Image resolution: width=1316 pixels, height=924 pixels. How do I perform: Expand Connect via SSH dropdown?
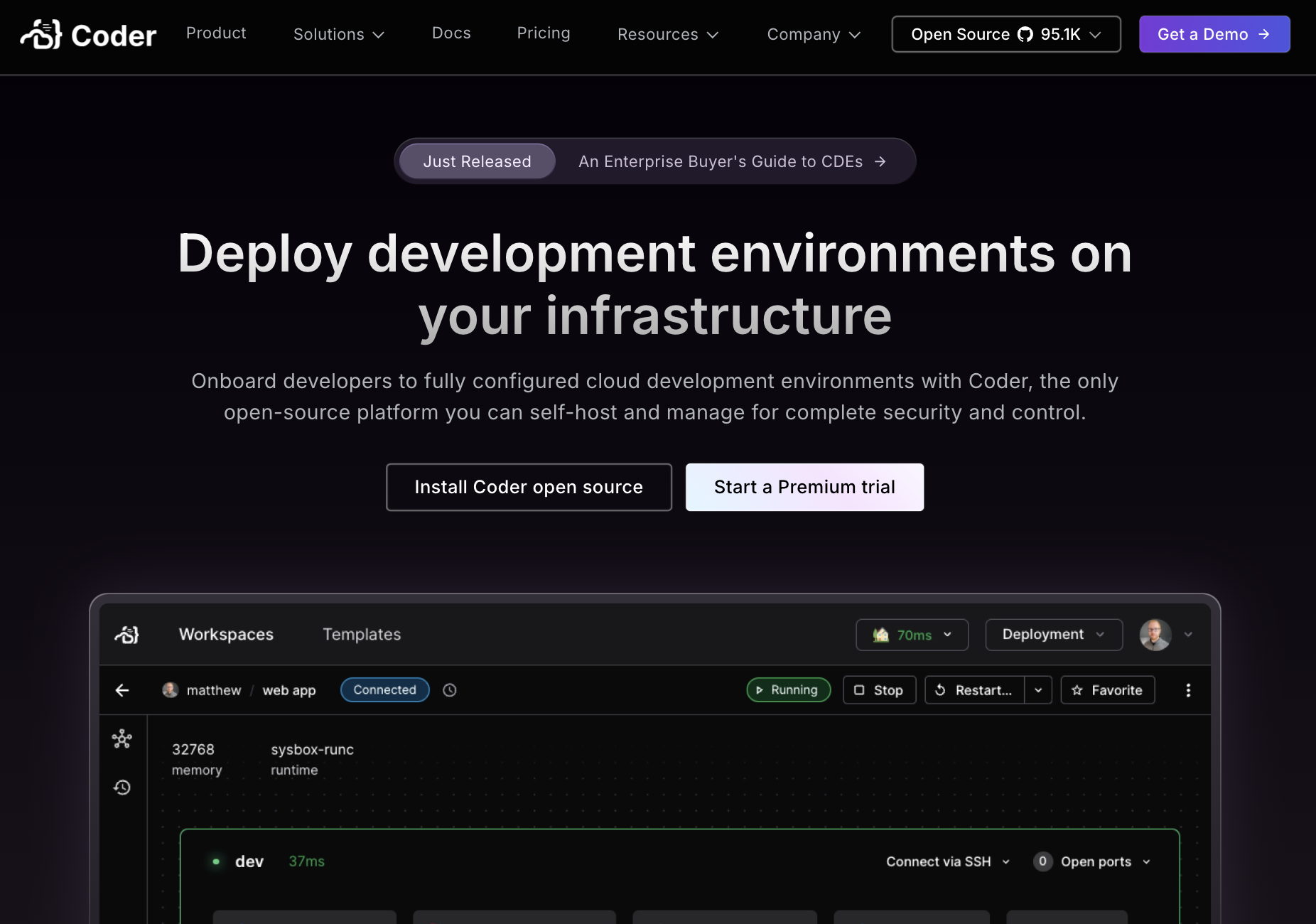click(x=948, y=861)
